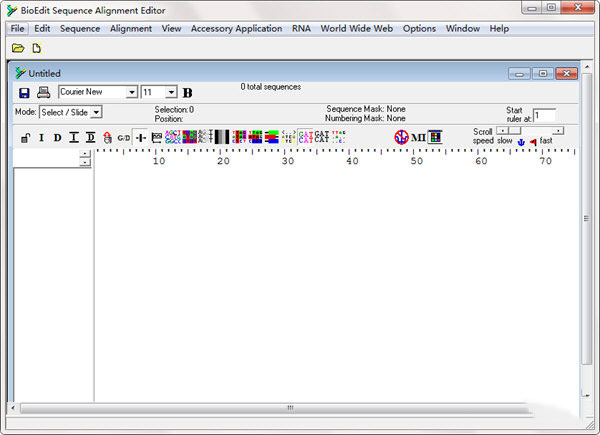Toggle the G/D button
Screen dimensions: 600x435
click(124, 138)
